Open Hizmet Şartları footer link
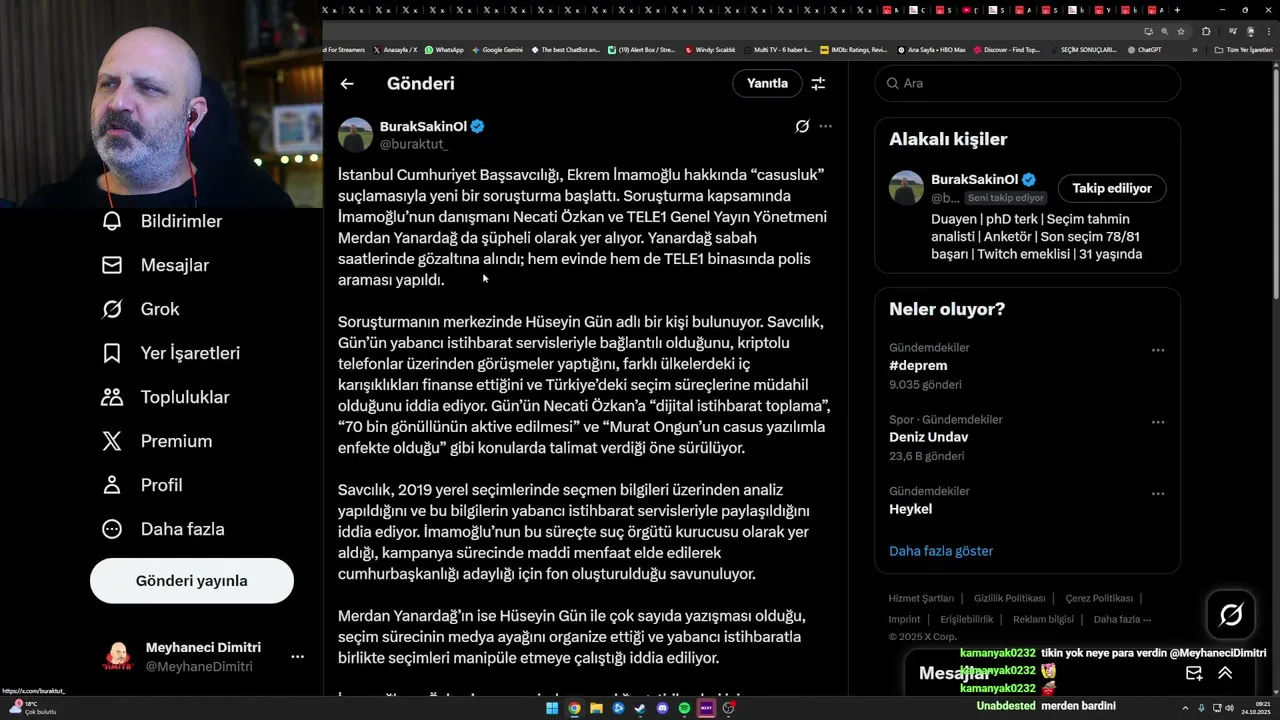 click(x=921, y=599)
